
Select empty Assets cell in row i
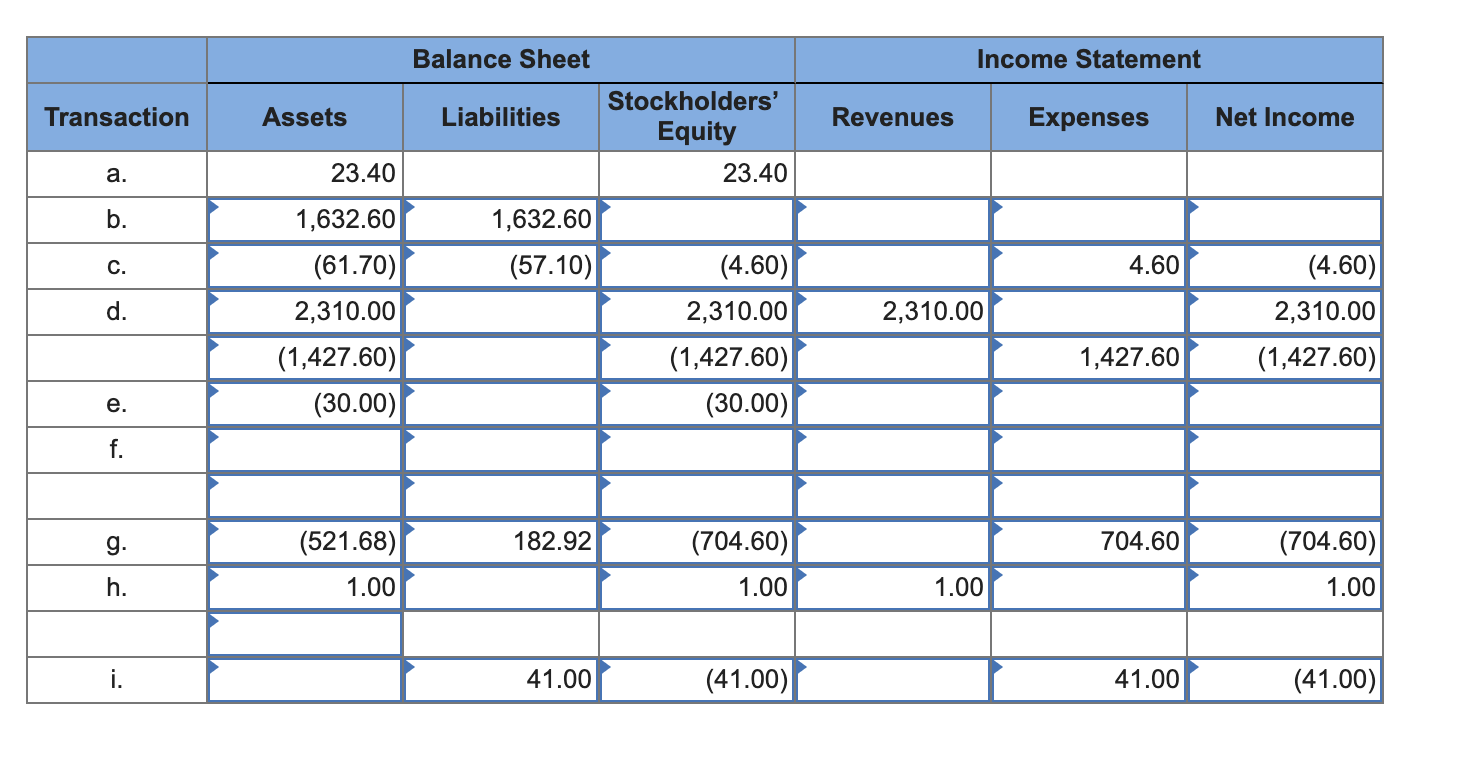(x=304, y=679)
